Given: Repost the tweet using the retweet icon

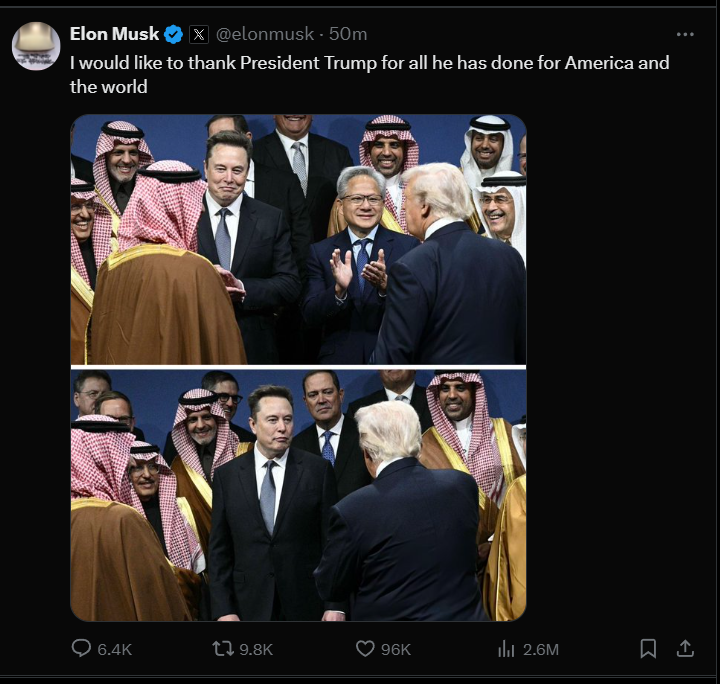Looking at the screenshot, I should pyautogui.click(x=223, y=649).
